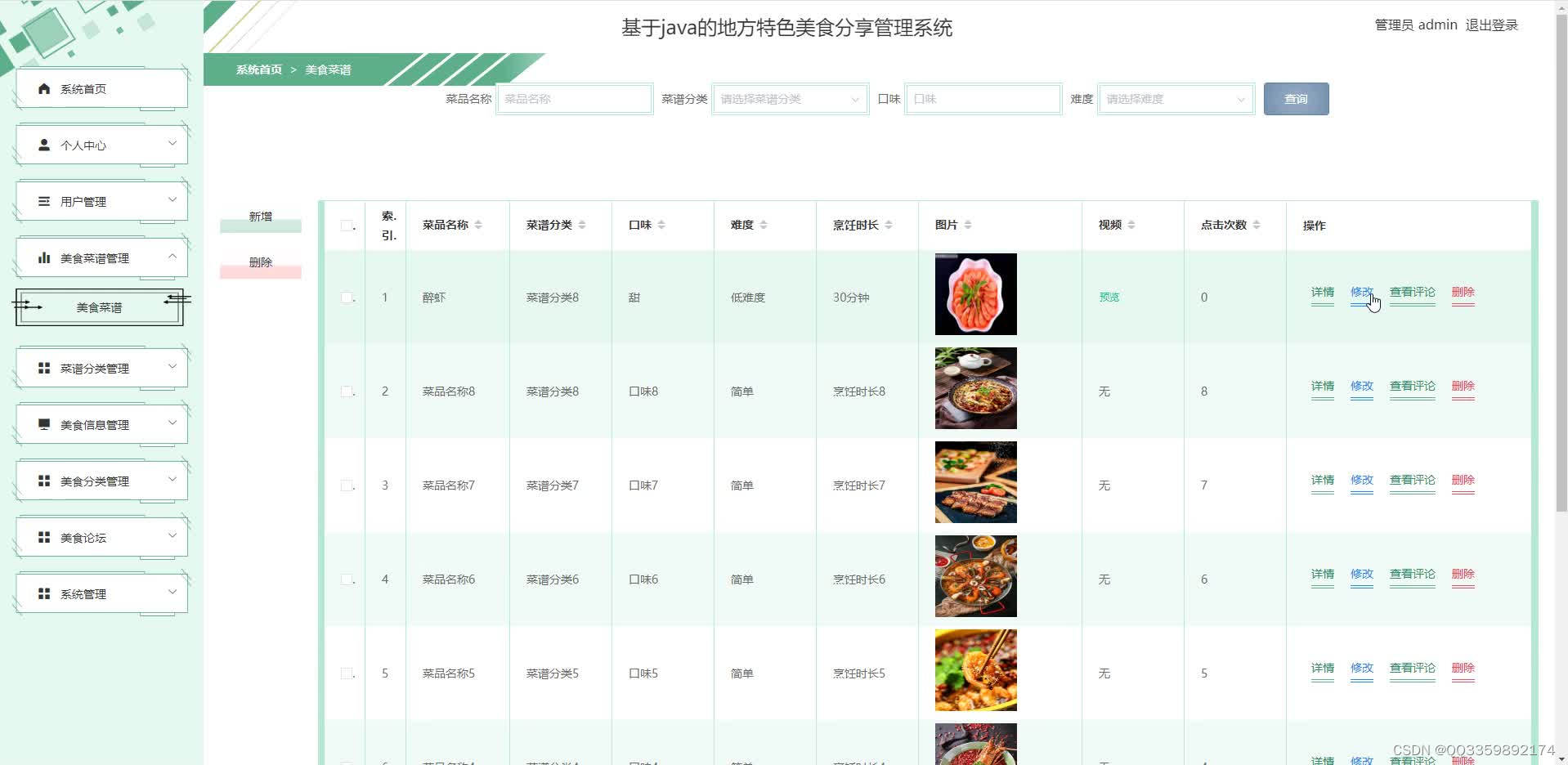
Task: Open the 菜品名称8 dish thumbnail image
Action: tap(976, 388)
